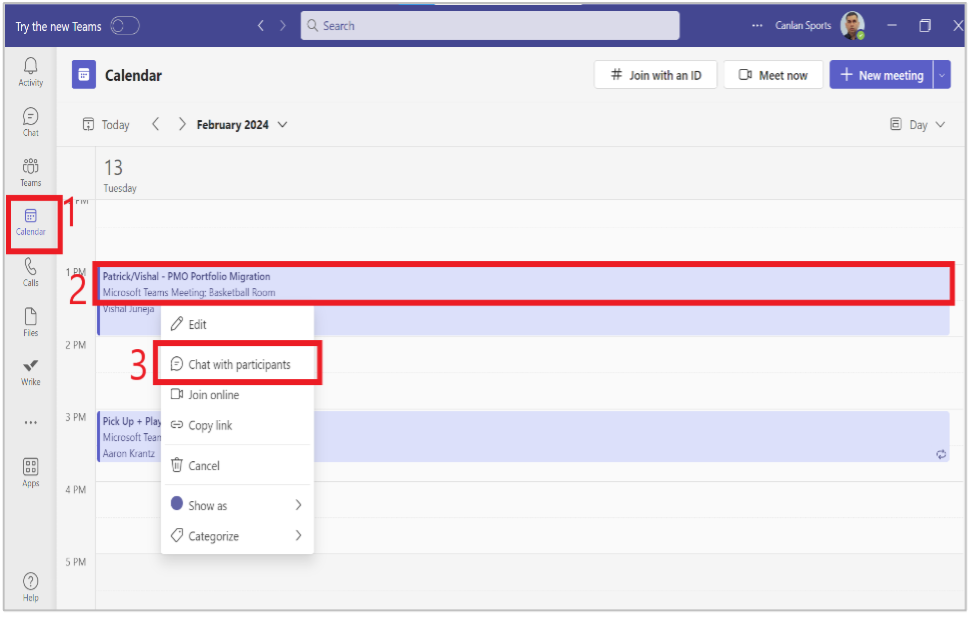Go to next day arrow
971x617 pixels.
point(181,125)
